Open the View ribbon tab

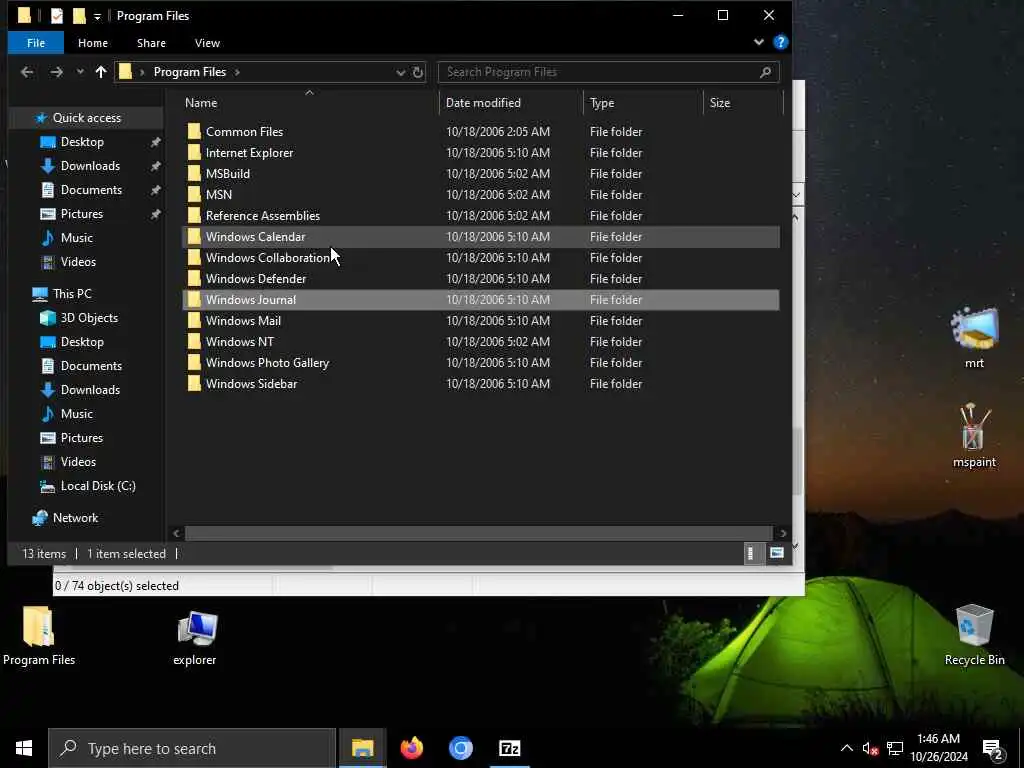tap(207, 43)
